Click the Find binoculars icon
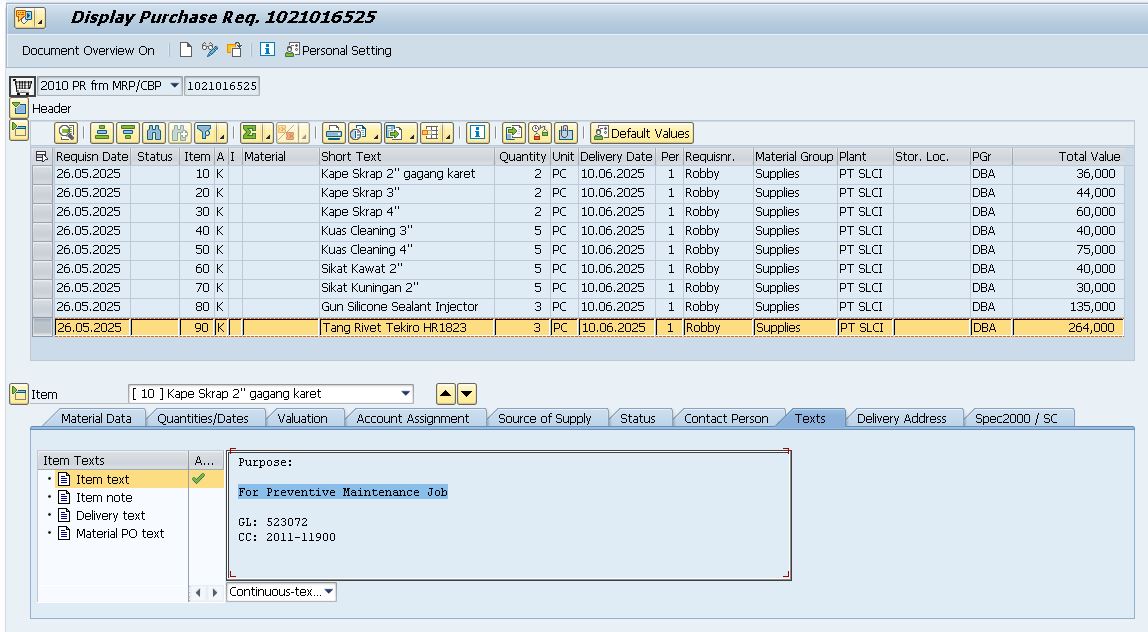 tap(154, 133)
